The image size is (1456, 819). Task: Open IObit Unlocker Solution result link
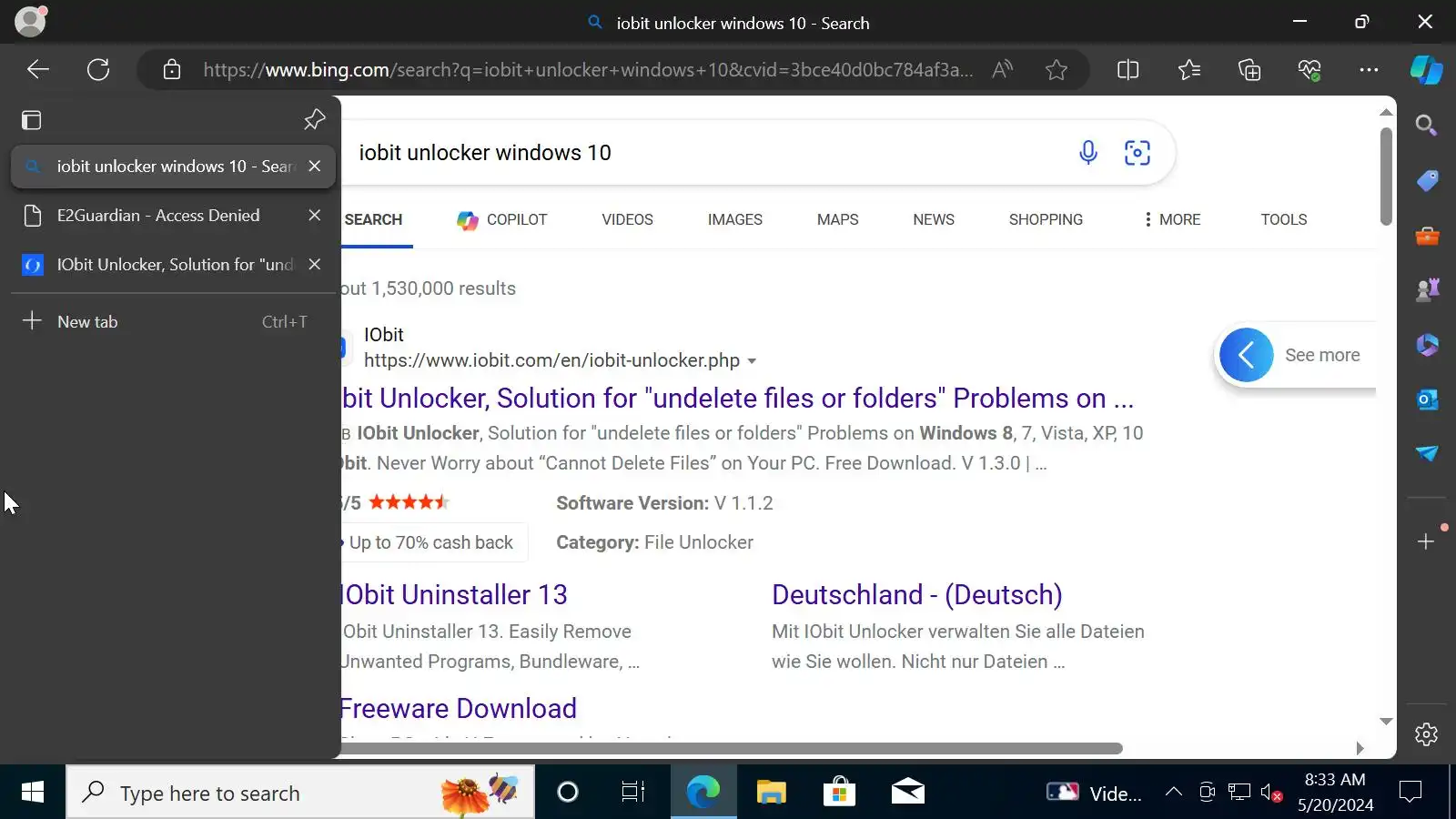click(738, 398)
